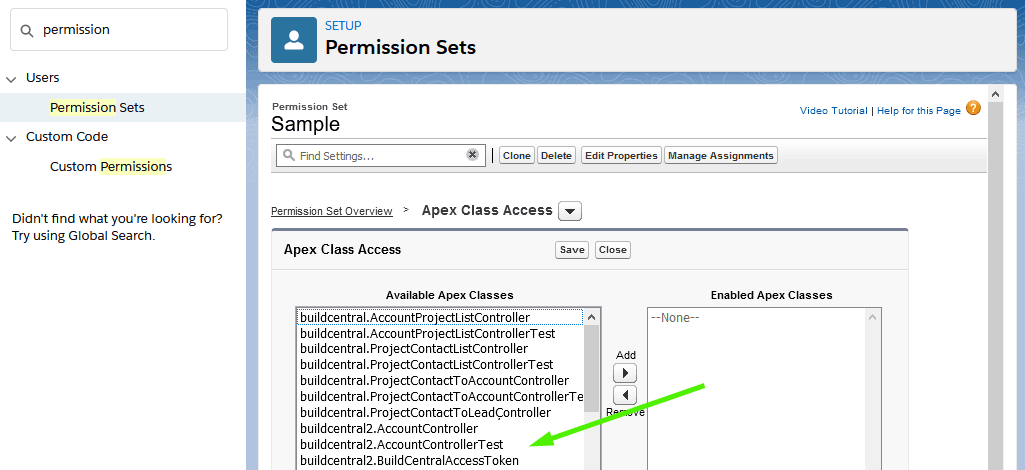This screenshot has height=470, width=1025.
Task: Click the page scrollbar up arrow
Action: pos(995,93)
